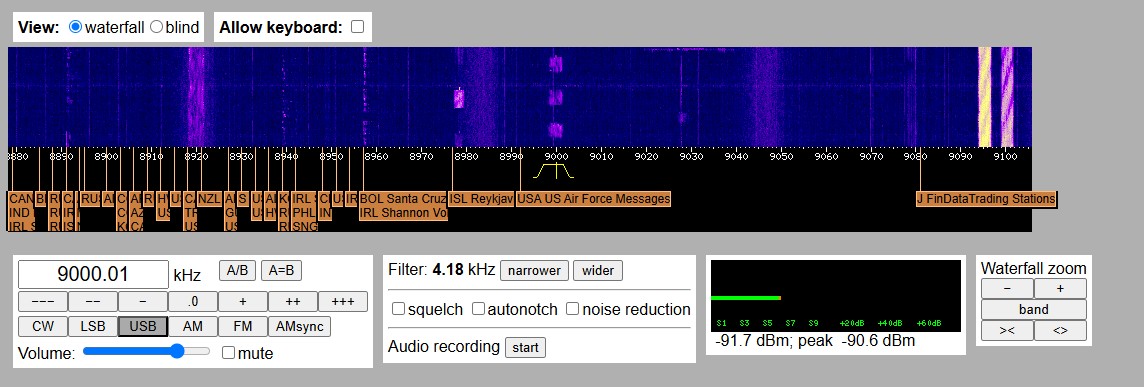Tick the autonotch checkbox
1144x387 pixels.
(479, 309)
